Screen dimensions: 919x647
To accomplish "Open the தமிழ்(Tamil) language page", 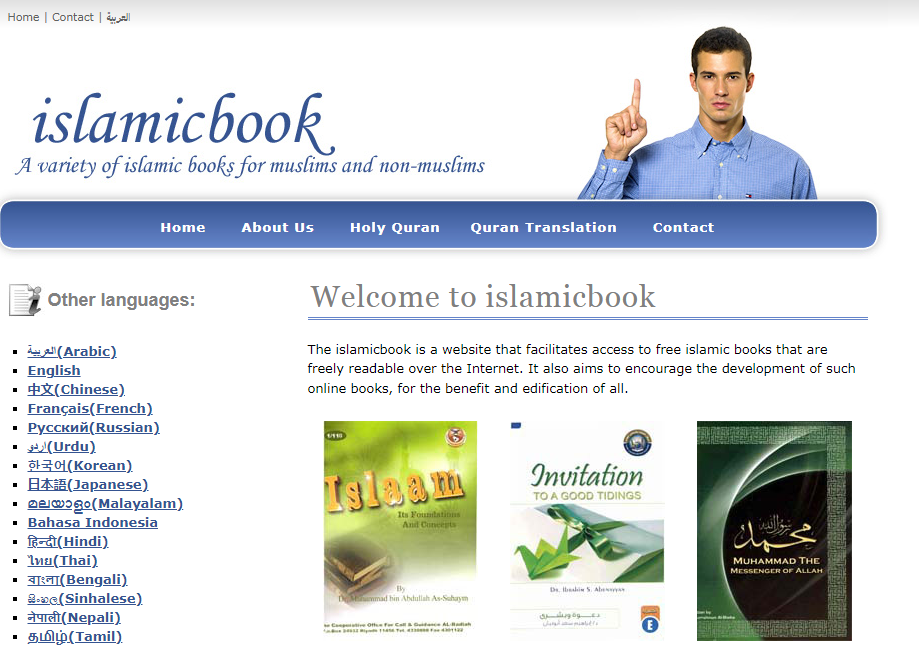I will click(75, 636).
